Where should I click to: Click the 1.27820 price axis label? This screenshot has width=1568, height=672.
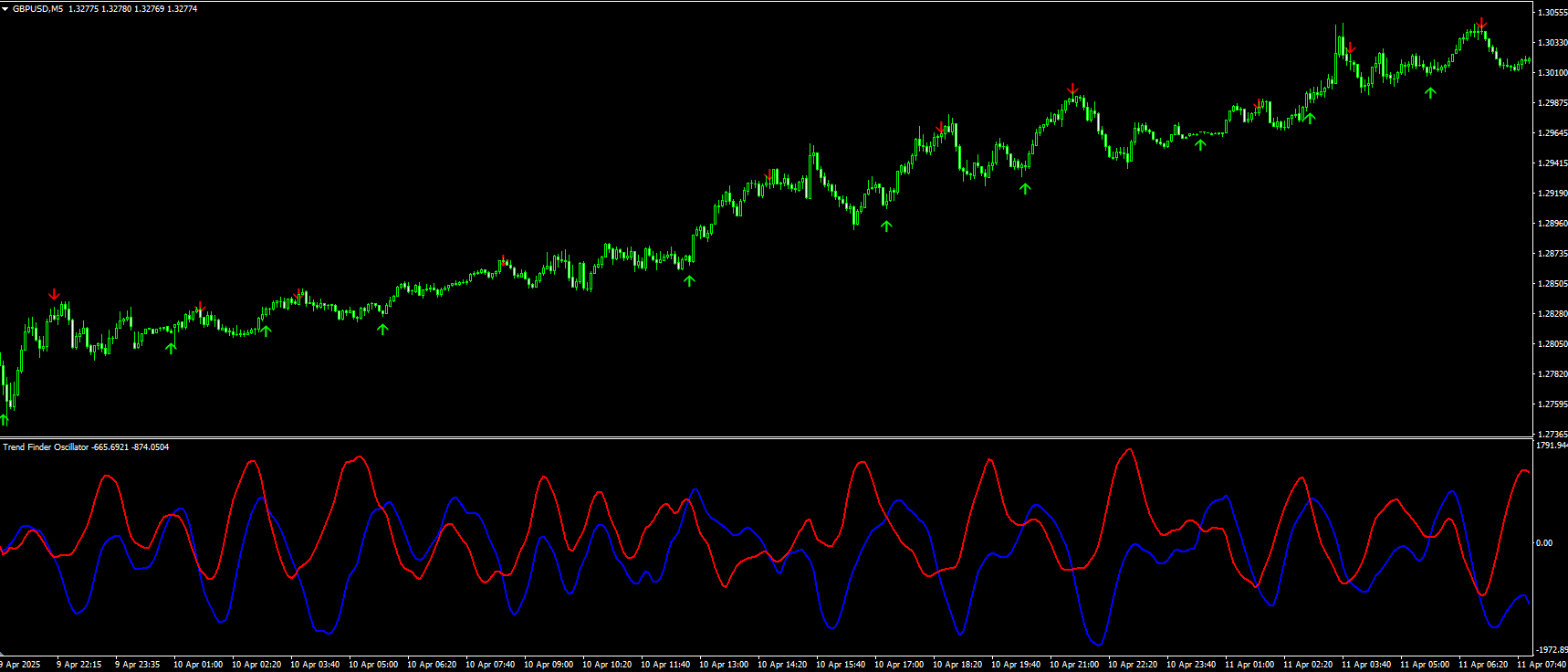click(x=1552, y=374)
